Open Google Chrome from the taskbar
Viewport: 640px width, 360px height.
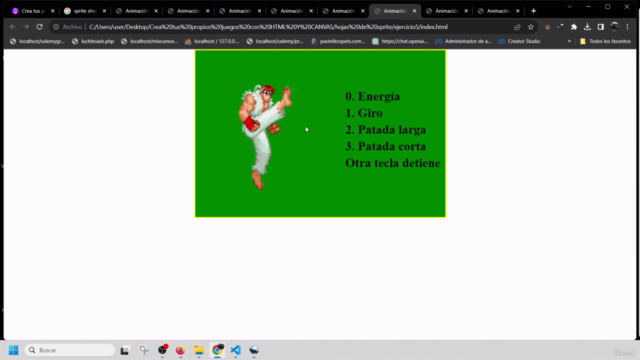click(x=217, y=350)
